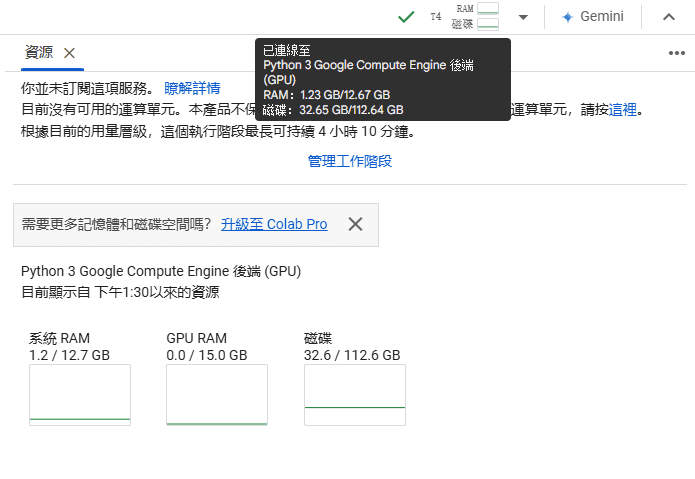
Task: Expand the runtime connection dropdown arrow
Action: pyautogui.click(x=523, y=17)
